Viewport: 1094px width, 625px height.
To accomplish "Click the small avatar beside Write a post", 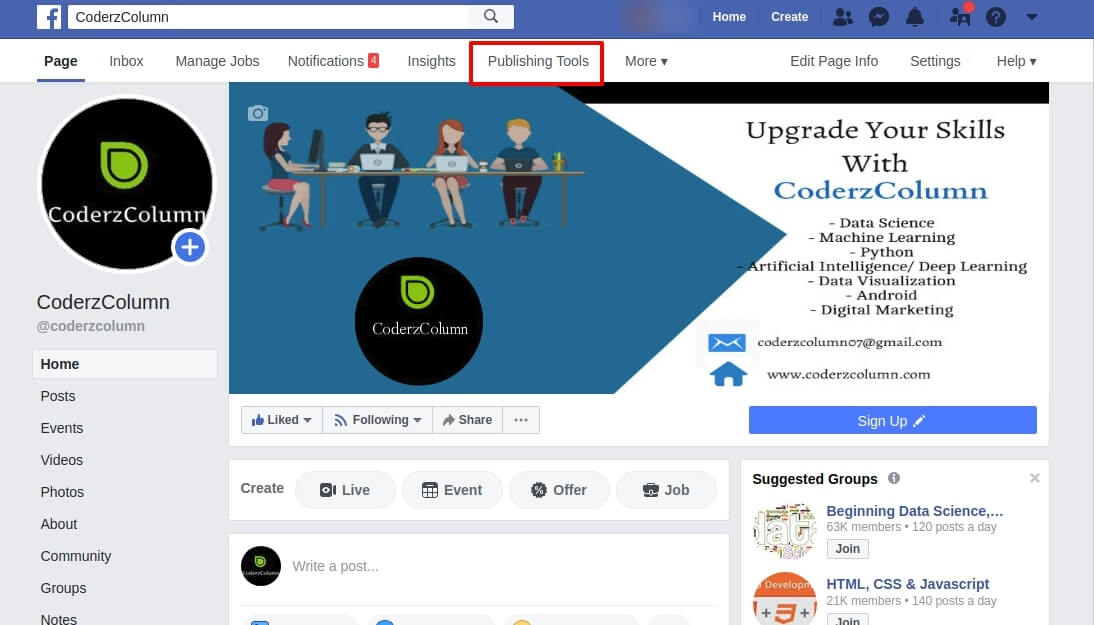I will tap(261, 566).
